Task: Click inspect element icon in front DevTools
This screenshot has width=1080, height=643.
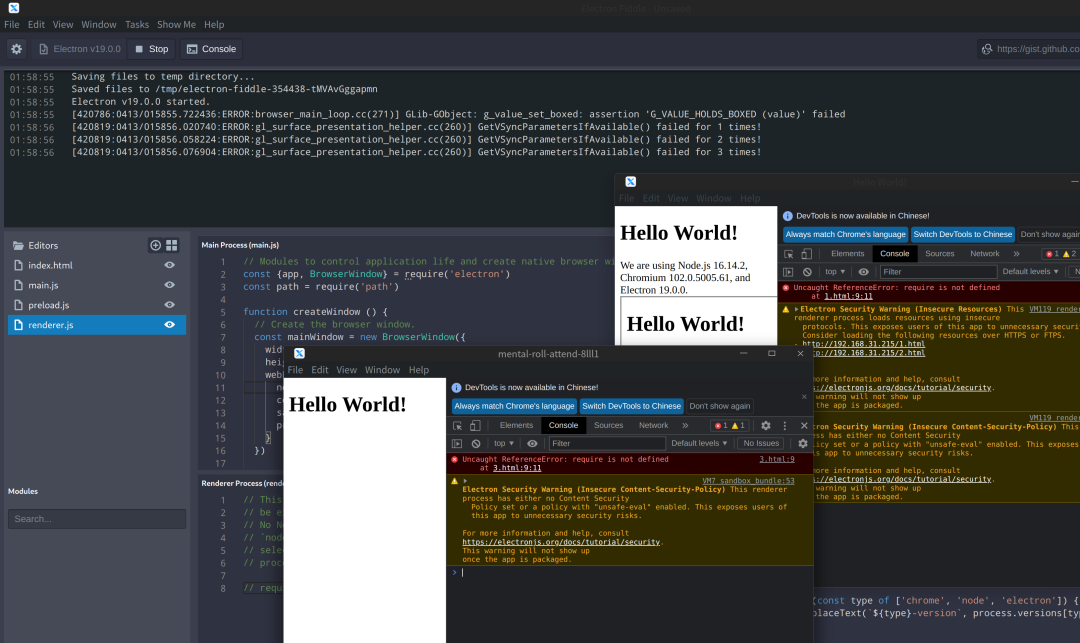Action: 457,425
